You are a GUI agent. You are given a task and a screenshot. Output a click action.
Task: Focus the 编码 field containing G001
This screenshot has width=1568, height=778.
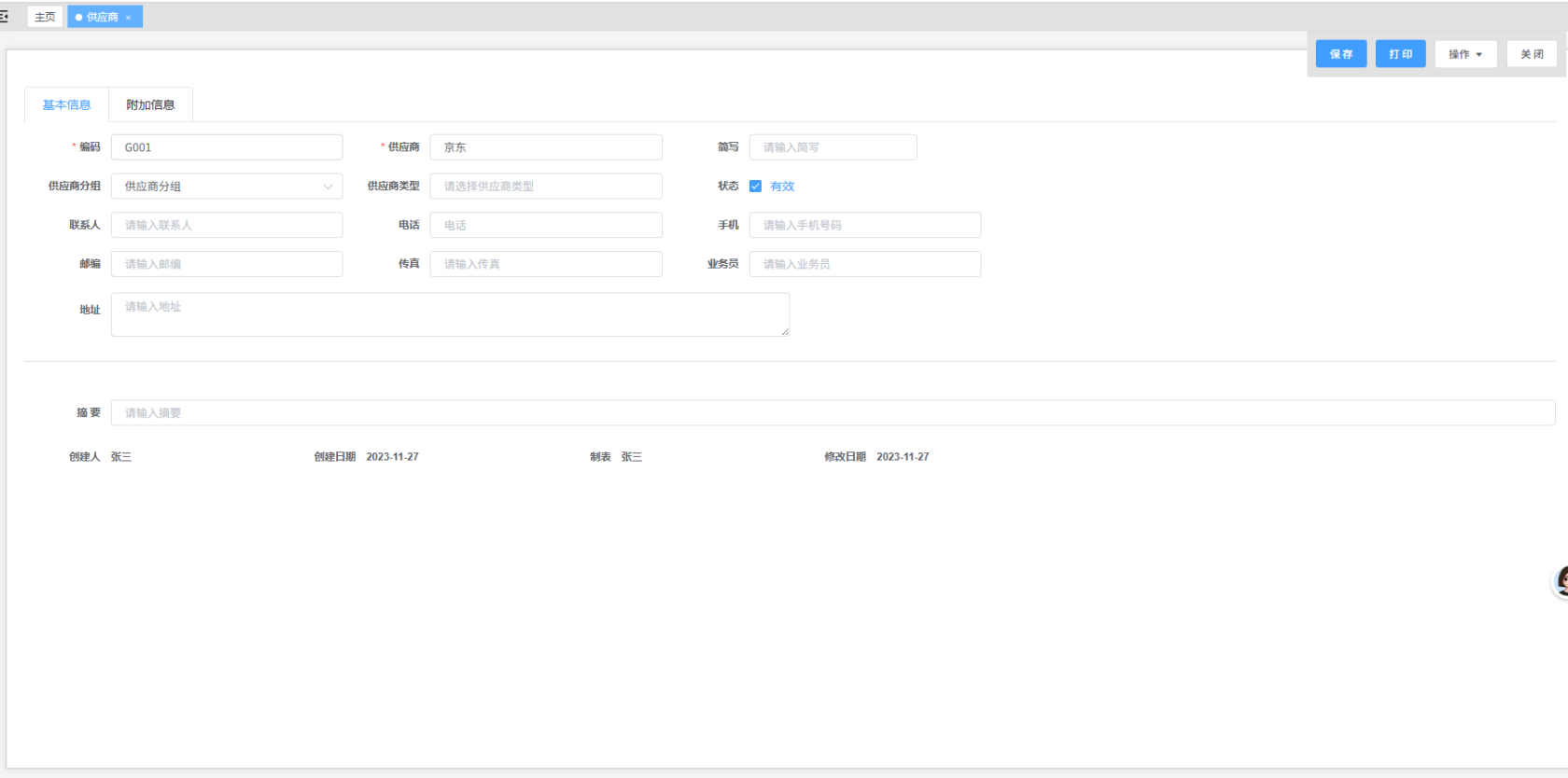point(226,147)
